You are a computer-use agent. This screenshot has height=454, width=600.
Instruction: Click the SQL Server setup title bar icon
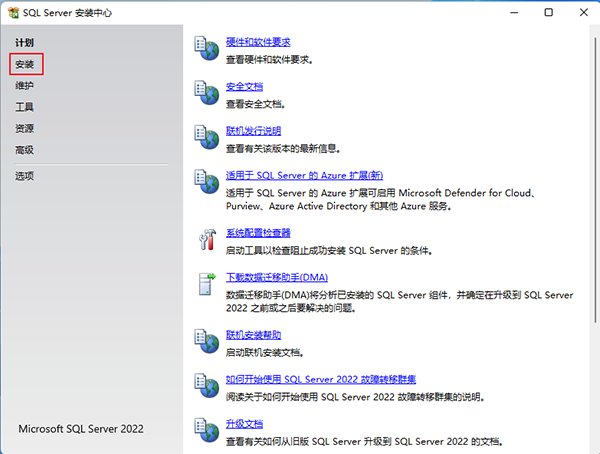[13, 13]
